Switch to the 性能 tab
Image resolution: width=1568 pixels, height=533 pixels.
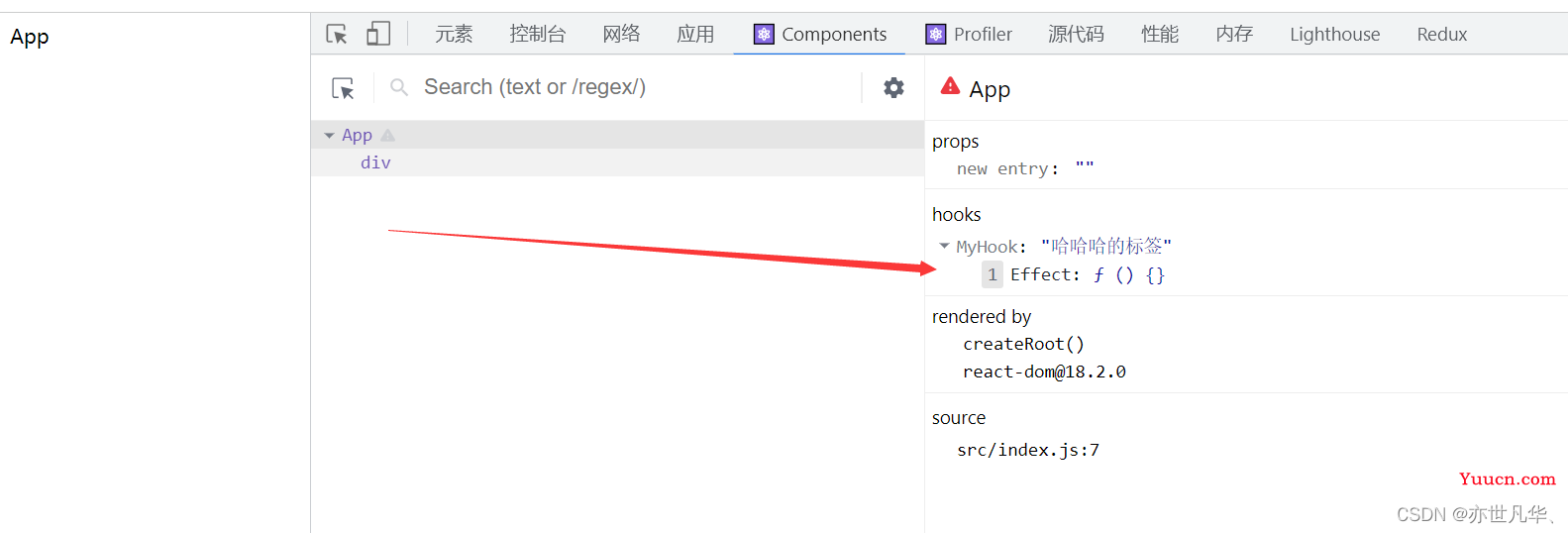coord(1160,34)
